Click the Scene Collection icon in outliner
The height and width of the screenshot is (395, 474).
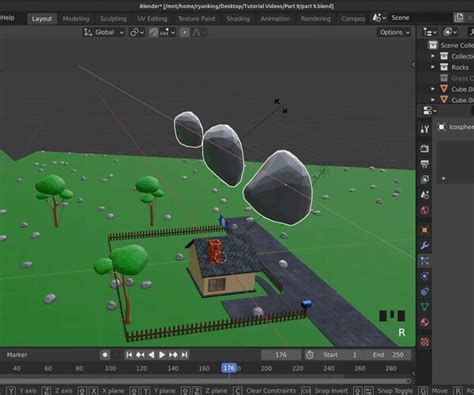(x=433, y=45)
